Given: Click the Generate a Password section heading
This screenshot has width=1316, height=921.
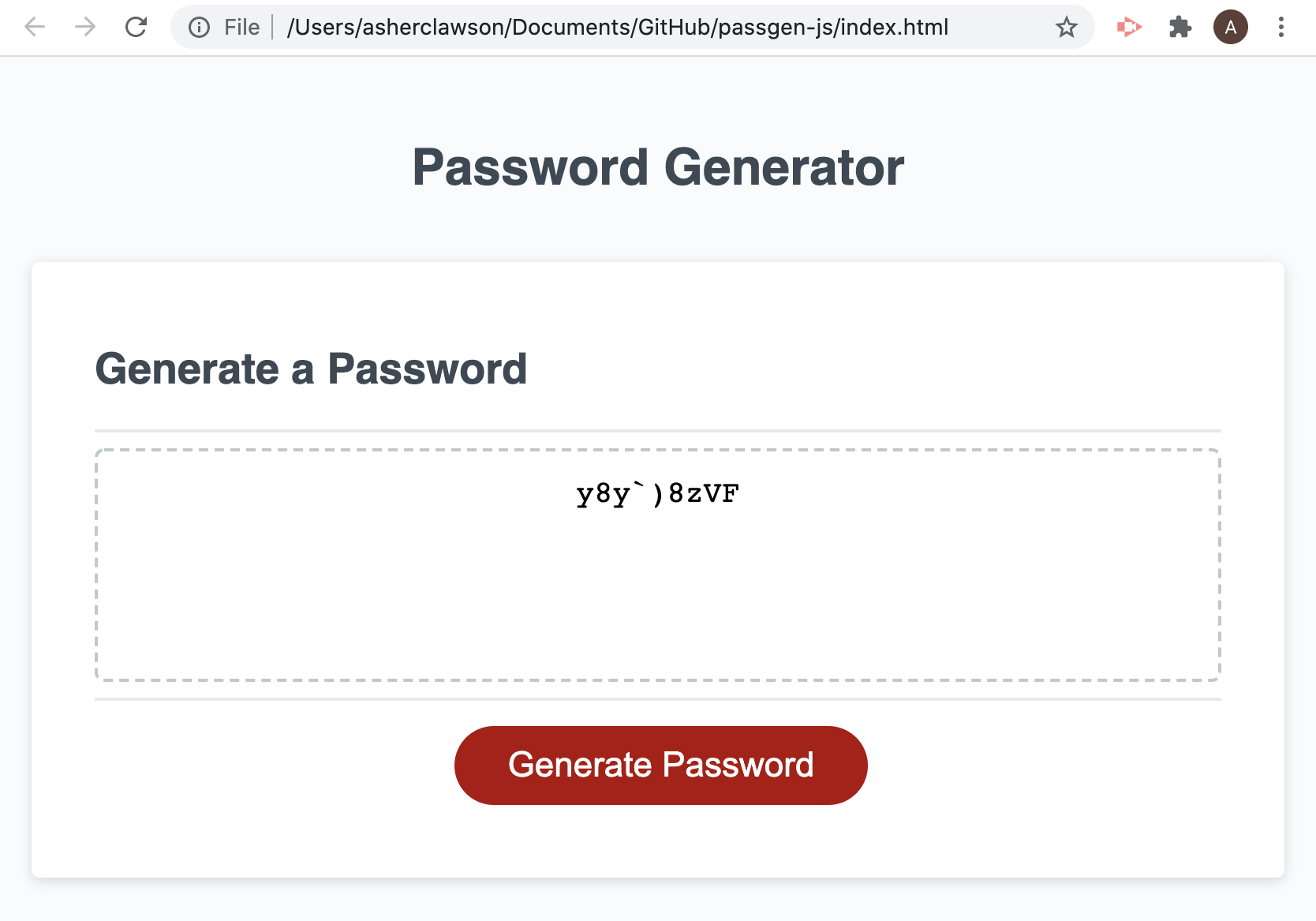Looking at the screenshot, I should coord(311,369).
